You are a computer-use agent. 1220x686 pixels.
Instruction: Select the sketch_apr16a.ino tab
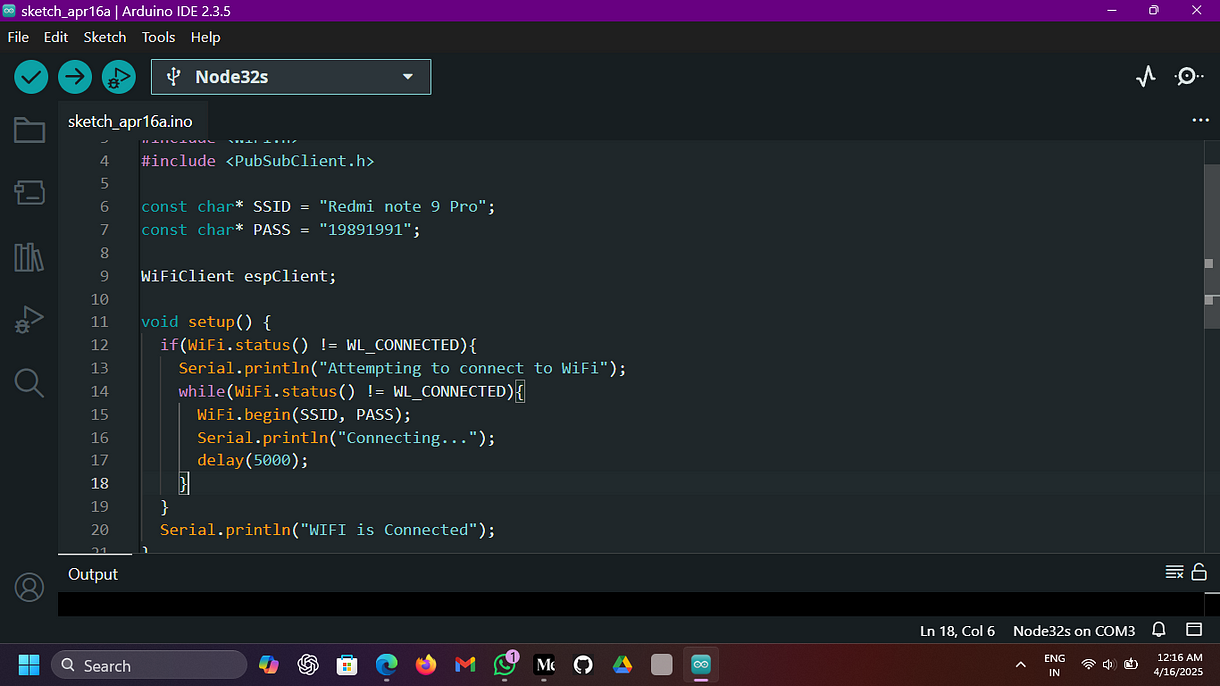click(130, 121)
